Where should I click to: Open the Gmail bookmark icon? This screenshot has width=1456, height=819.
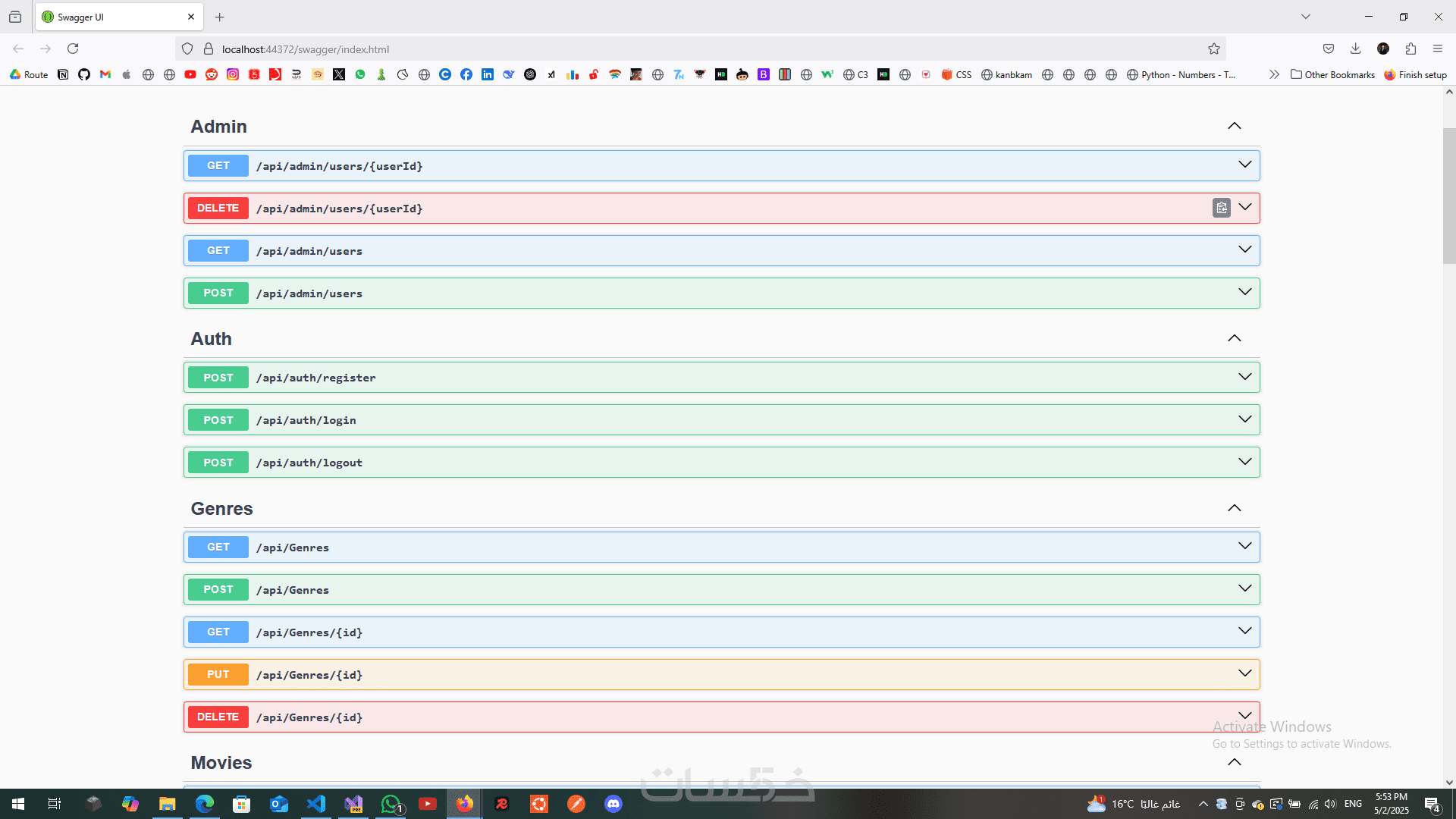tap(105, 74)
